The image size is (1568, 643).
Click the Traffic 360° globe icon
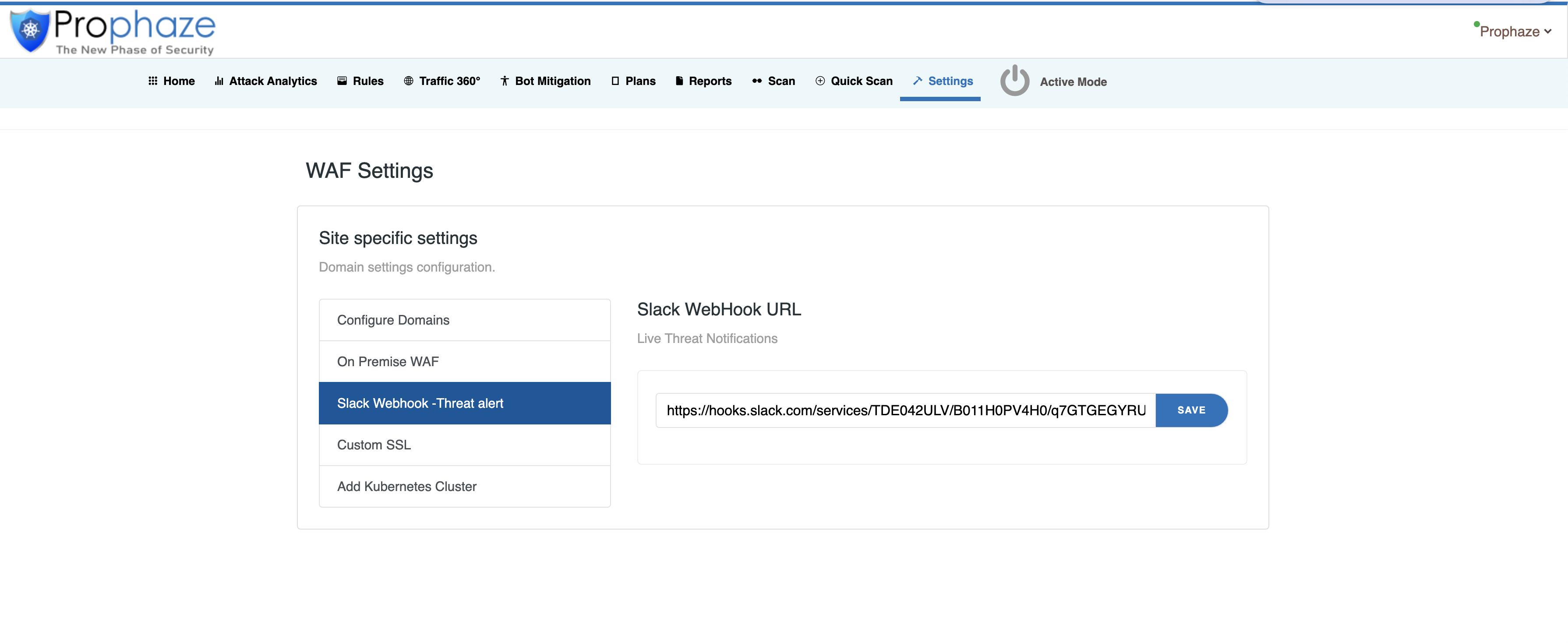click(x=409, y=81)
